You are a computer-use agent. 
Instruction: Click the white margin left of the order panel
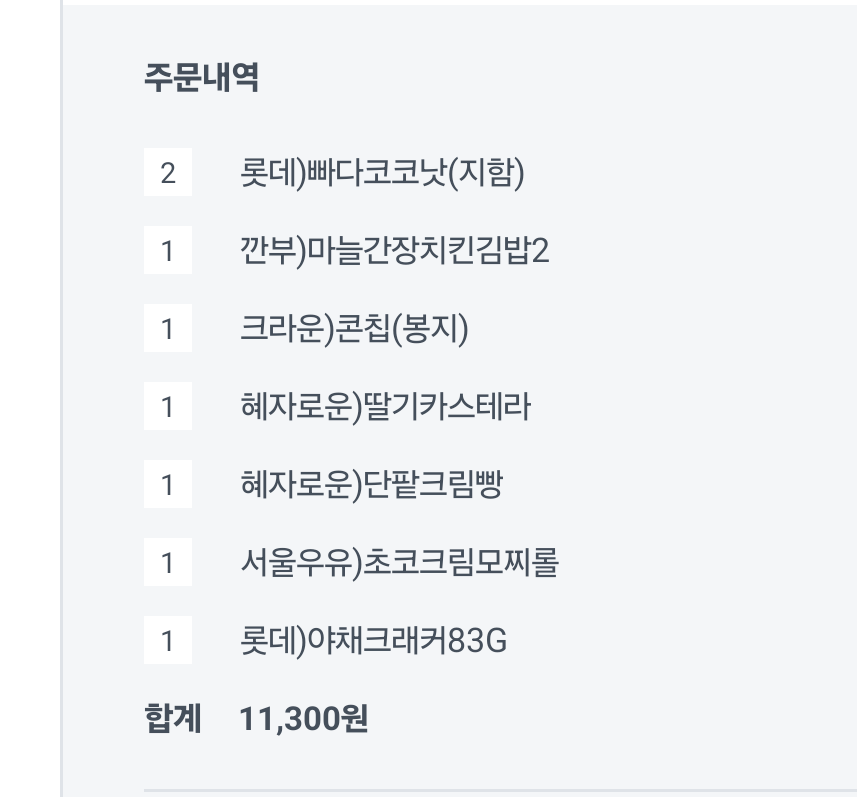pos(30,400)
